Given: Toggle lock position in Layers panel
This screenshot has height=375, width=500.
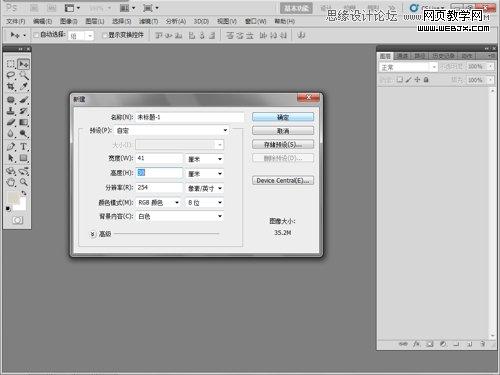Looking at the screenshot, I should 417,79.
